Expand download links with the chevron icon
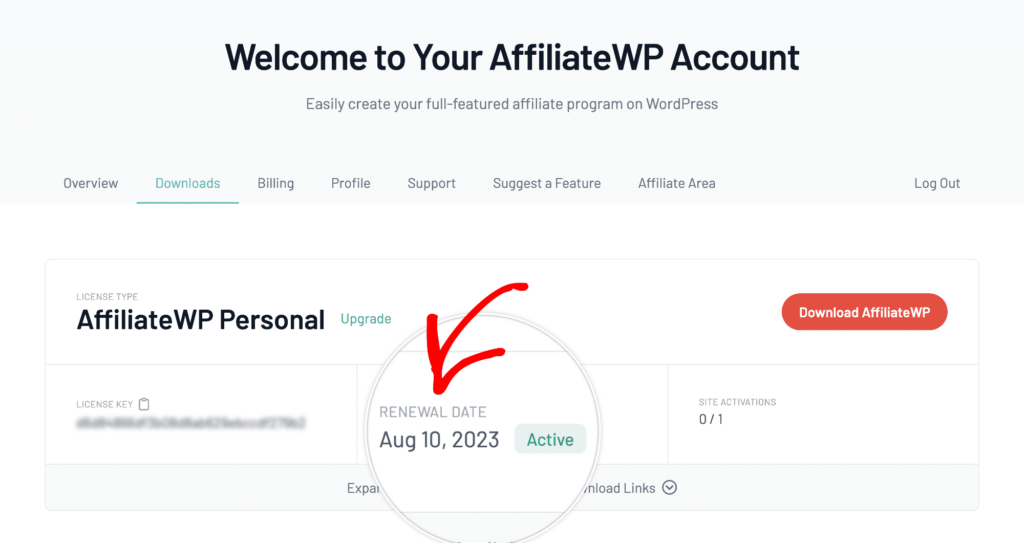1024x543 pixels. pos(669,487)
